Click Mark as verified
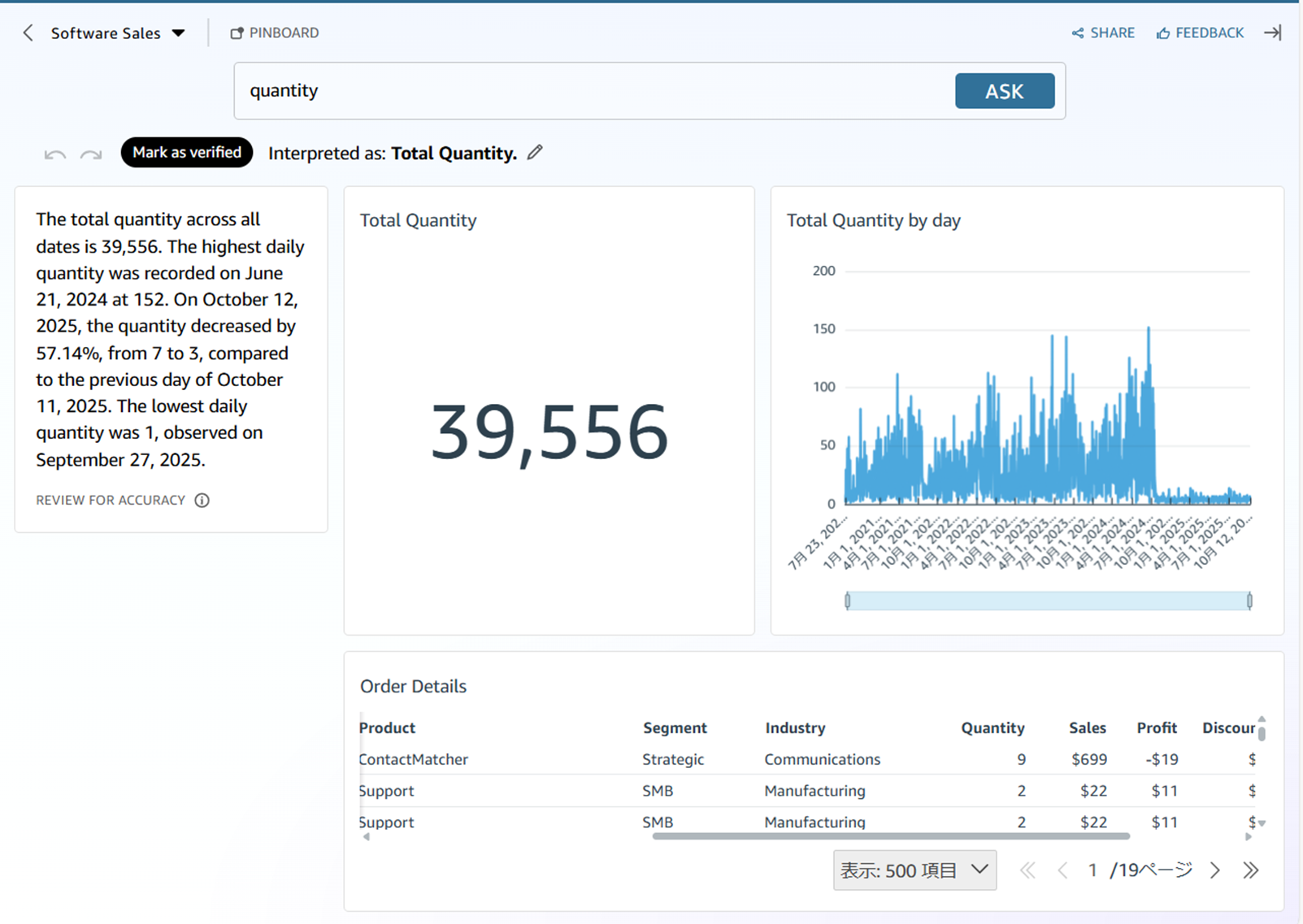1303x924 pixels. pyautogui.click(x=187, y=152)
